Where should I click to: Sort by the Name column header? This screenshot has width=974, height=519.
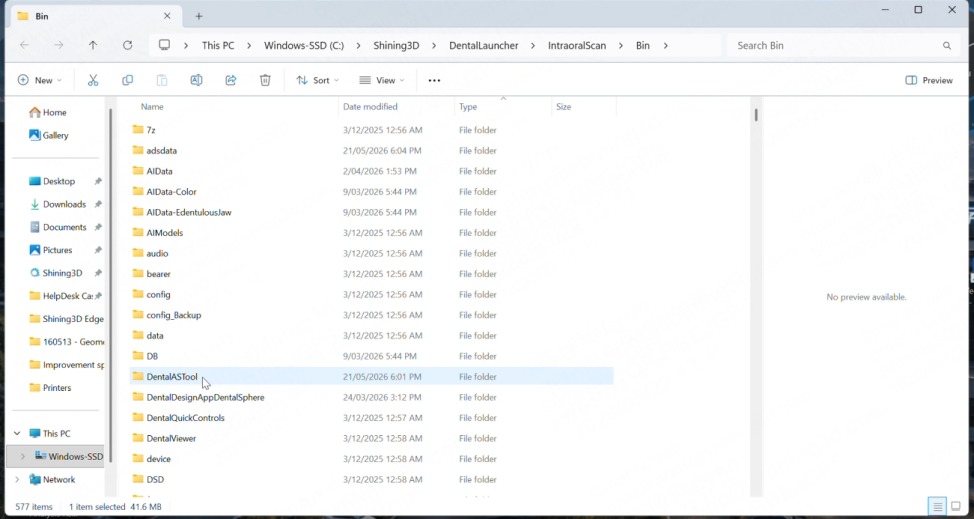coord(152,107)
